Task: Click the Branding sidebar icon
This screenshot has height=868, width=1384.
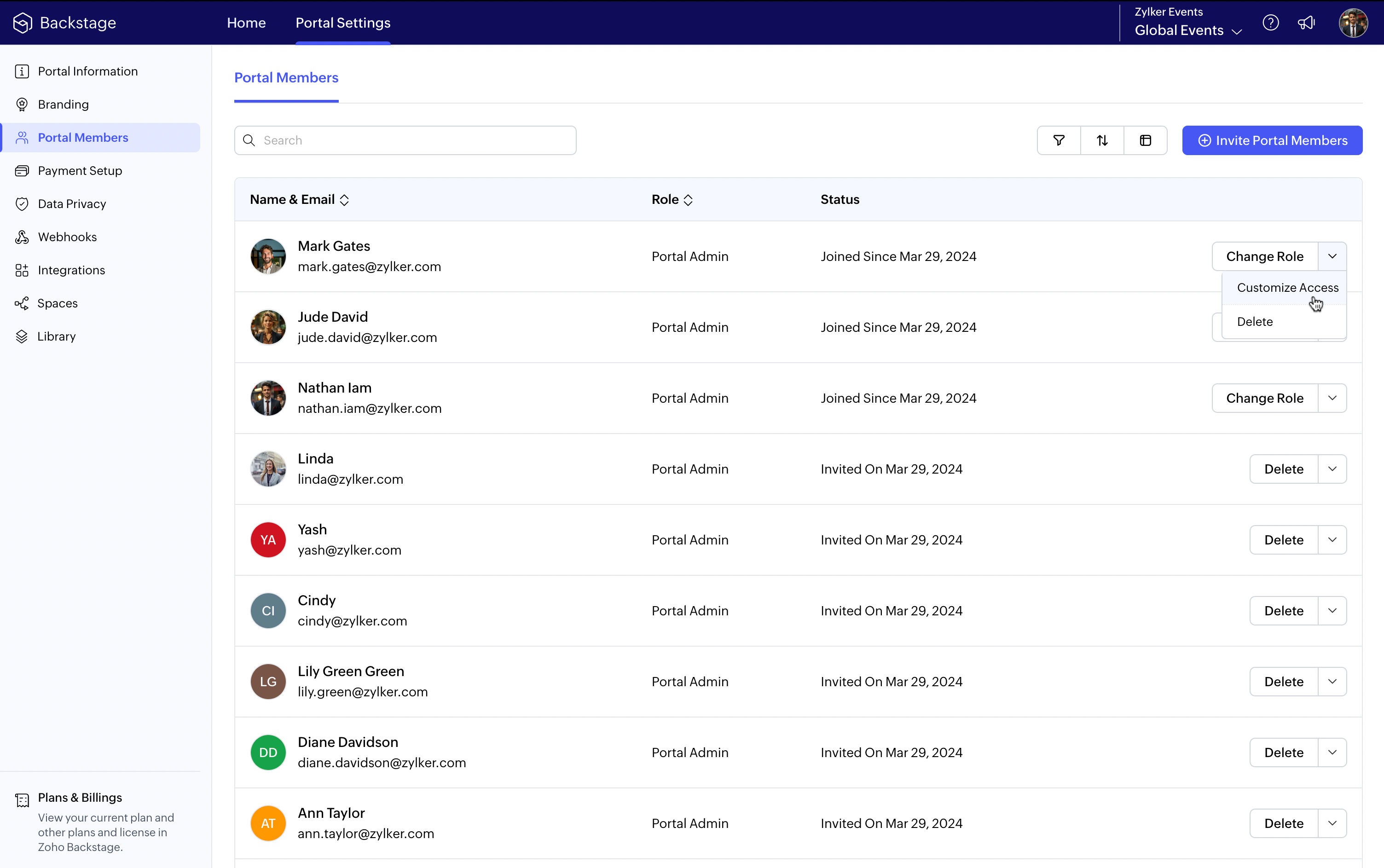Action: point(22,104)
